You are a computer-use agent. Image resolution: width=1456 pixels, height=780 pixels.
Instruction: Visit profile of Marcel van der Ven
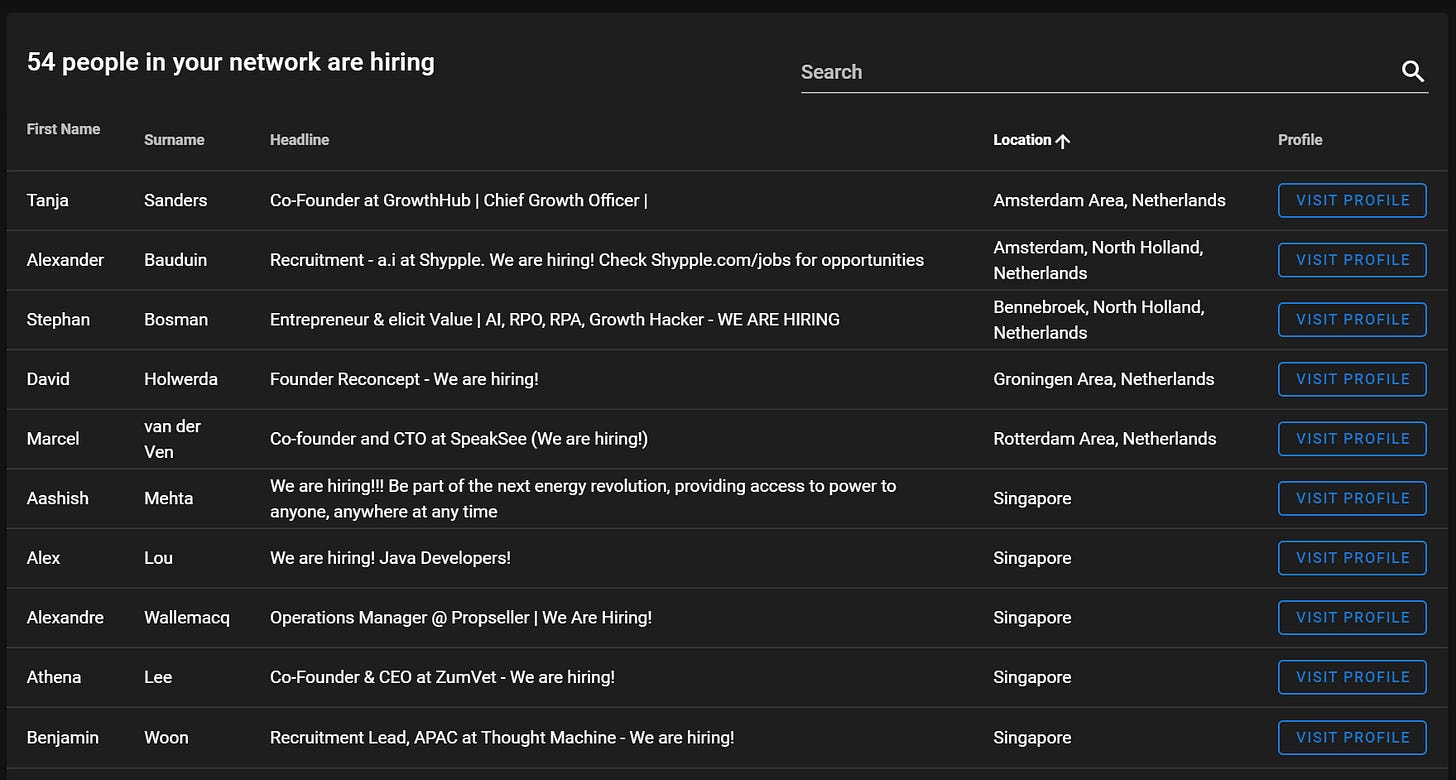[1352, 439]
